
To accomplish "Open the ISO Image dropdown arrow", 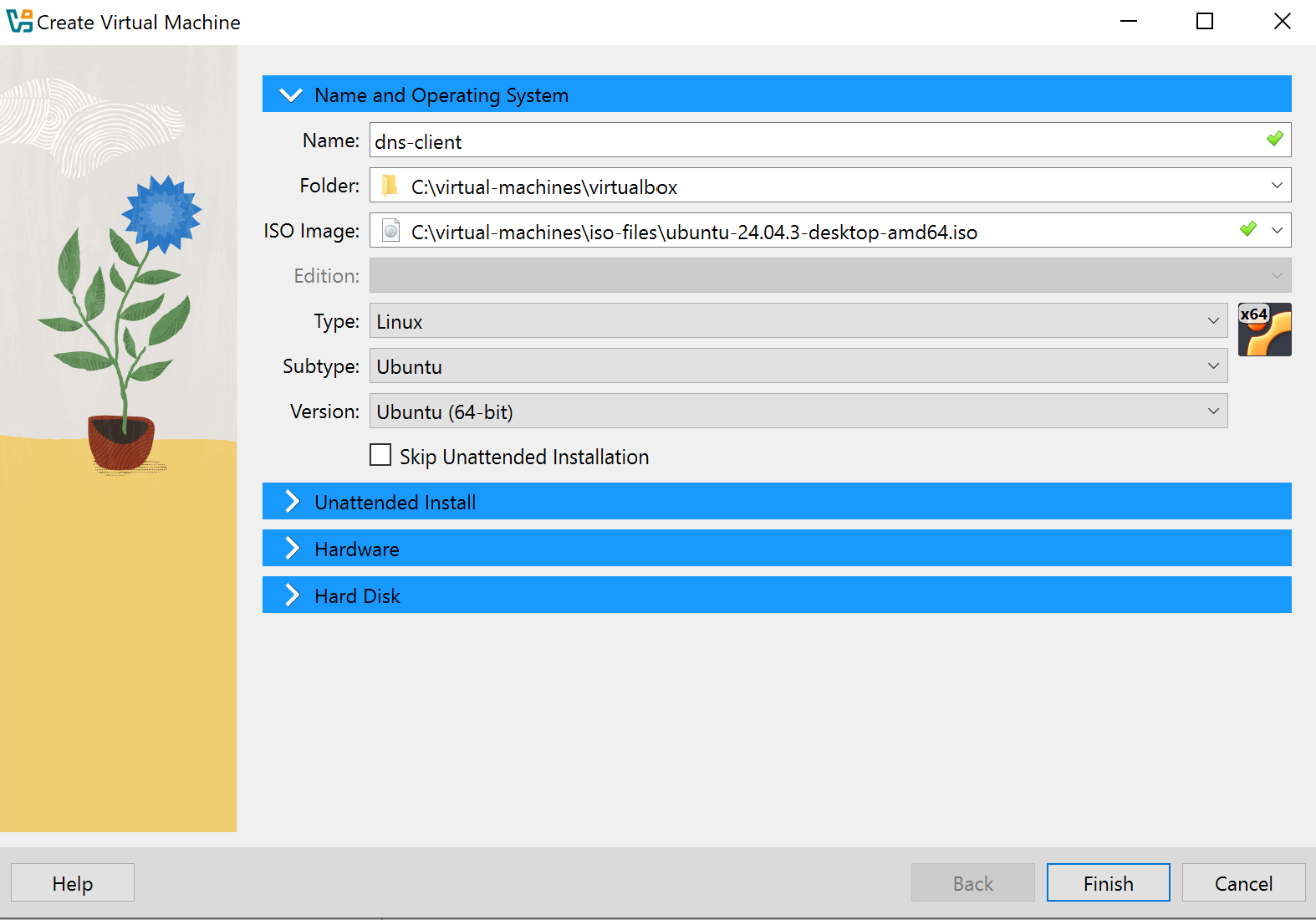I will pos(1277,230).
